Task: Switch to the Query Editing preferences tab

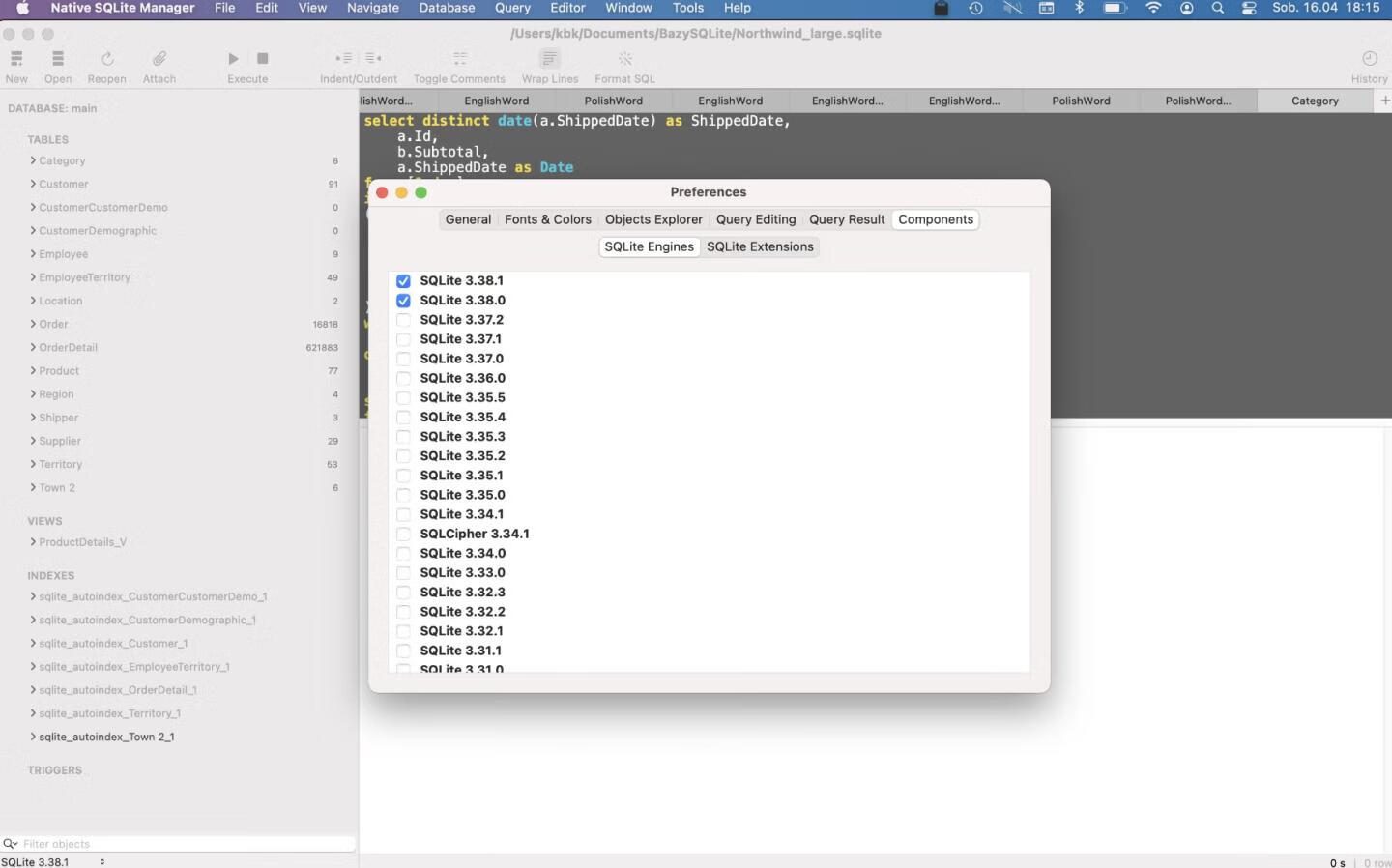Action: pos(755,219)
